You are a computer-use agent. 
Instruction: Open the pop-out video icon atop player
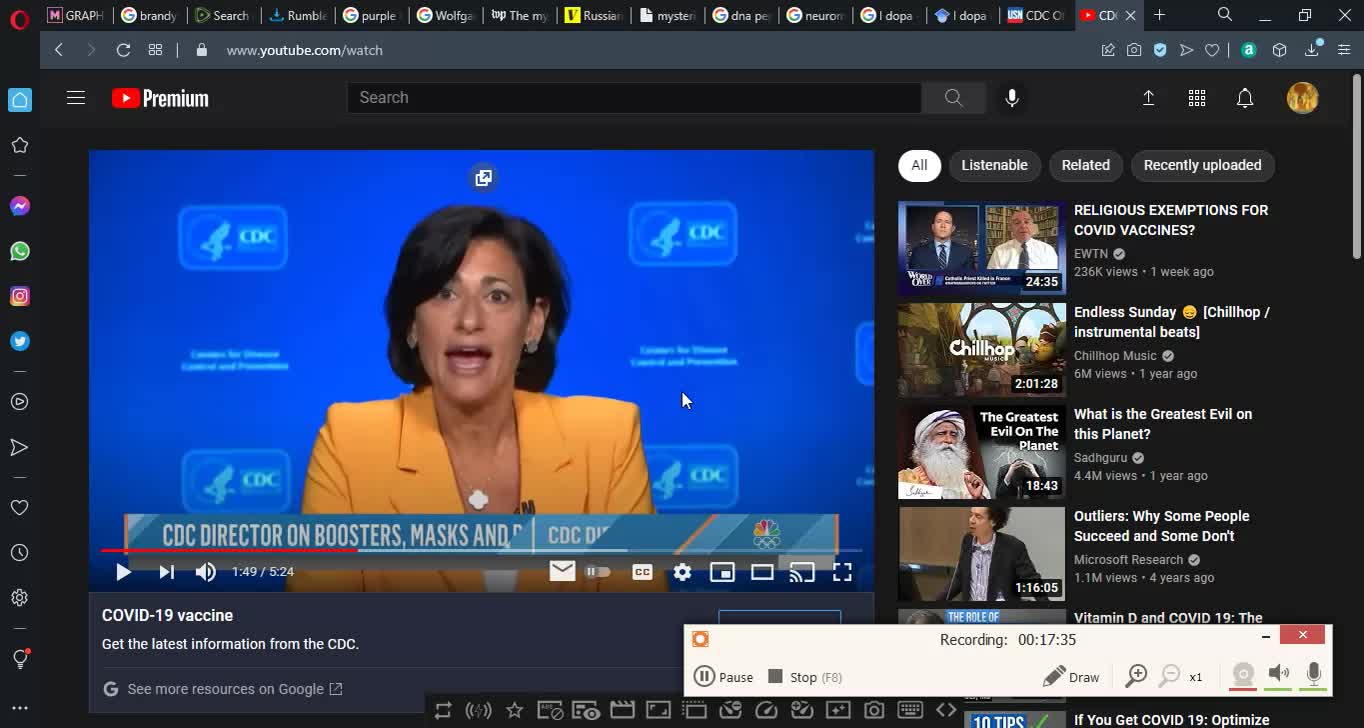483,178
